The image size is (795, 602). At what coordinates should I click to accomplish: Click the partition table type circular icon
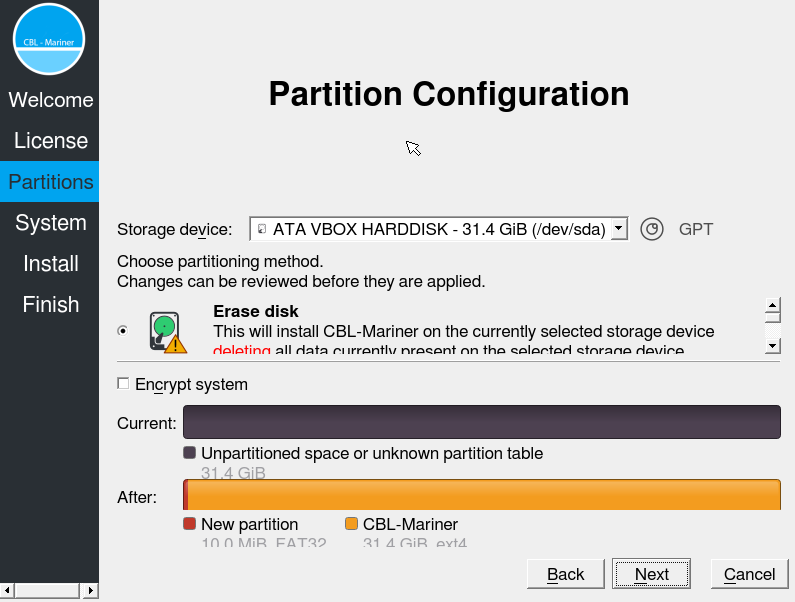652,229
